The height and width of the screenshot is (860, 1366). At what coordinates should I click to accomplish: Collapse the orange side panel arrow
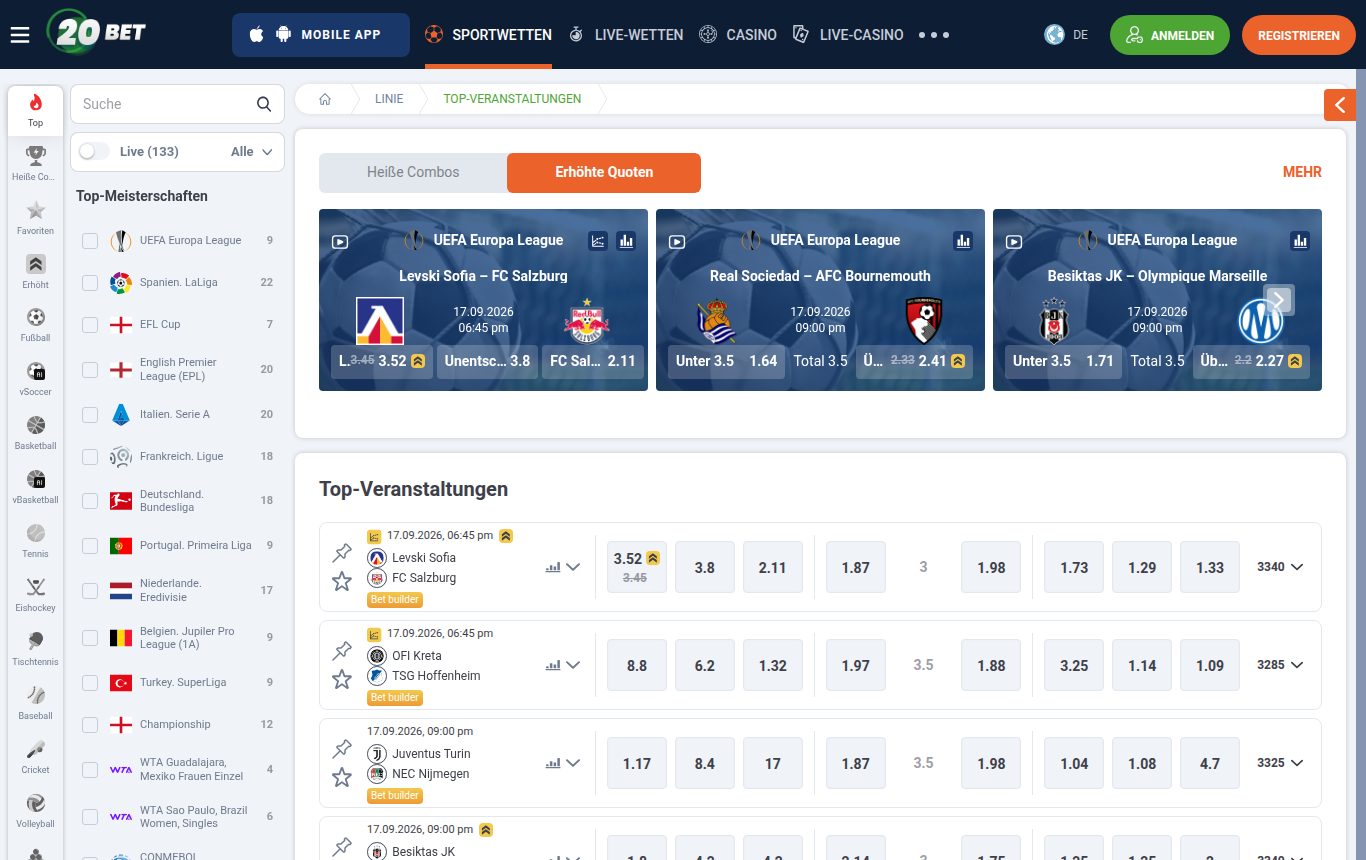click(x=1340, y=105)
